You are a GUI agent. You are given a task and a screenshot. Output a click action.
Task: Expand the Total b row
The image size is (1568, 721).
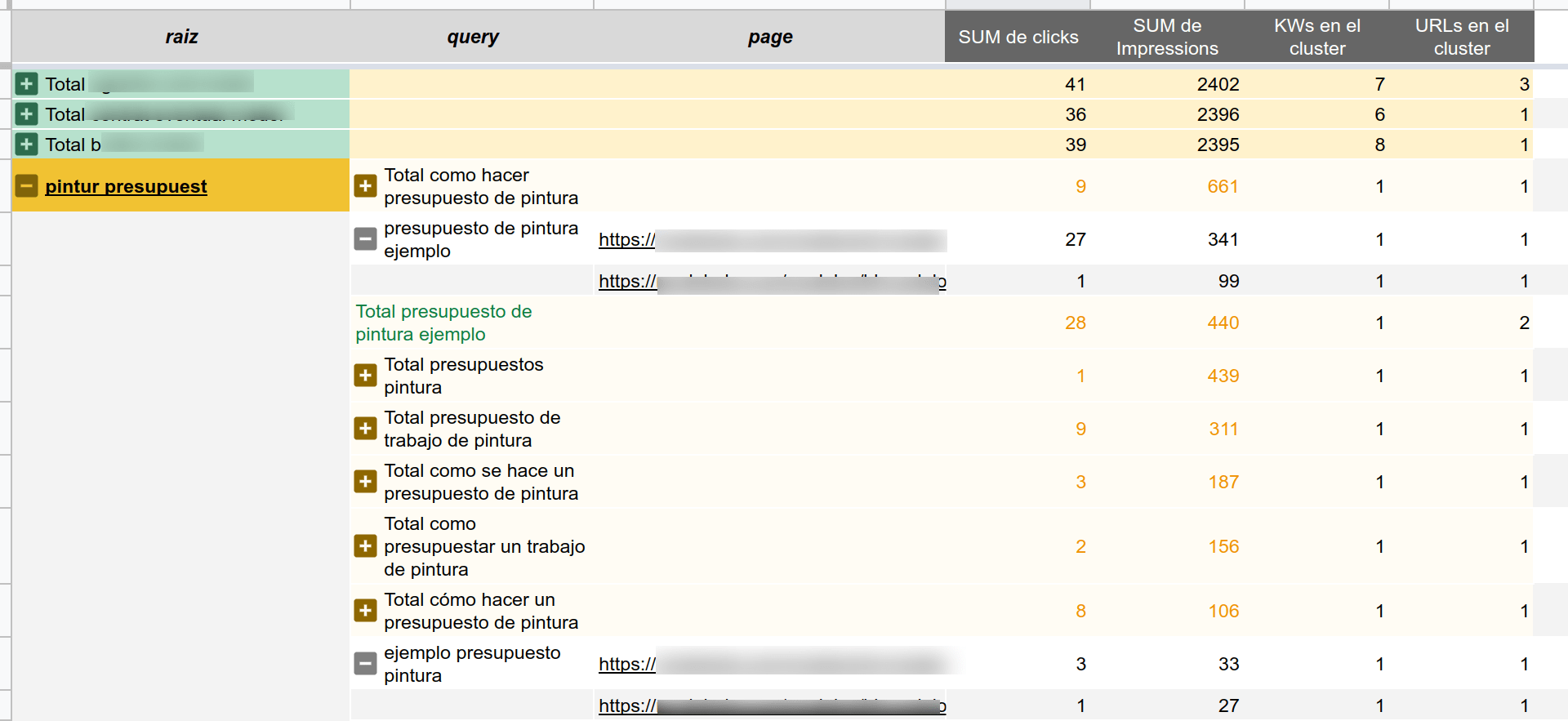[x=26, y=145]
